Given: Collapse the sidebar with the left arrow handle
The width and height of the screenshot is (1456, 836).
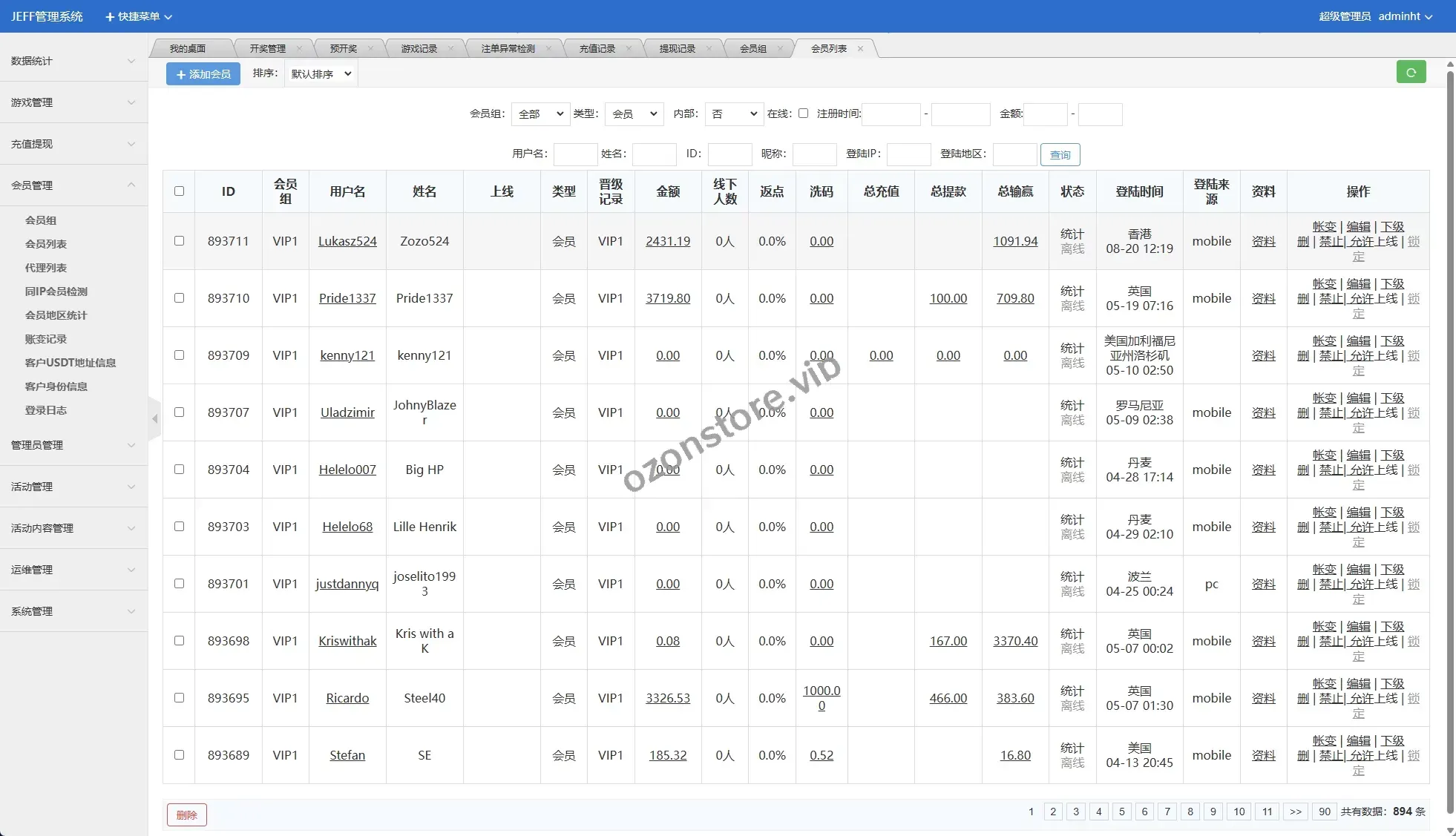Looking at the screenshot, I should [x=154, y=419].
